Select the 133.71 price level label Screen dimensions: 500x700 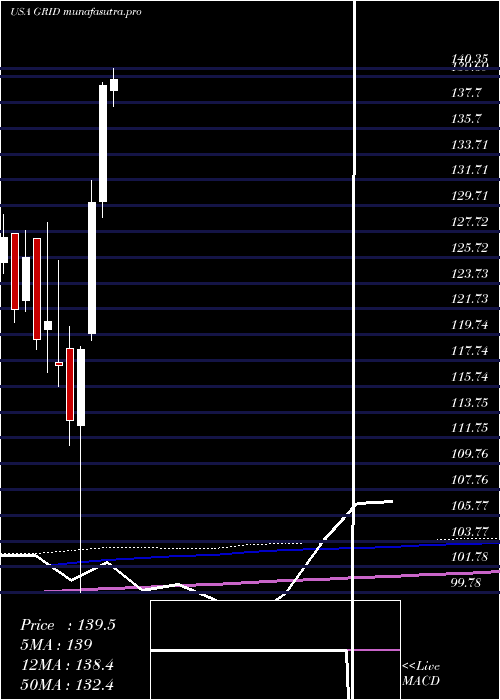pyautogui.click(x=470, y=145)
